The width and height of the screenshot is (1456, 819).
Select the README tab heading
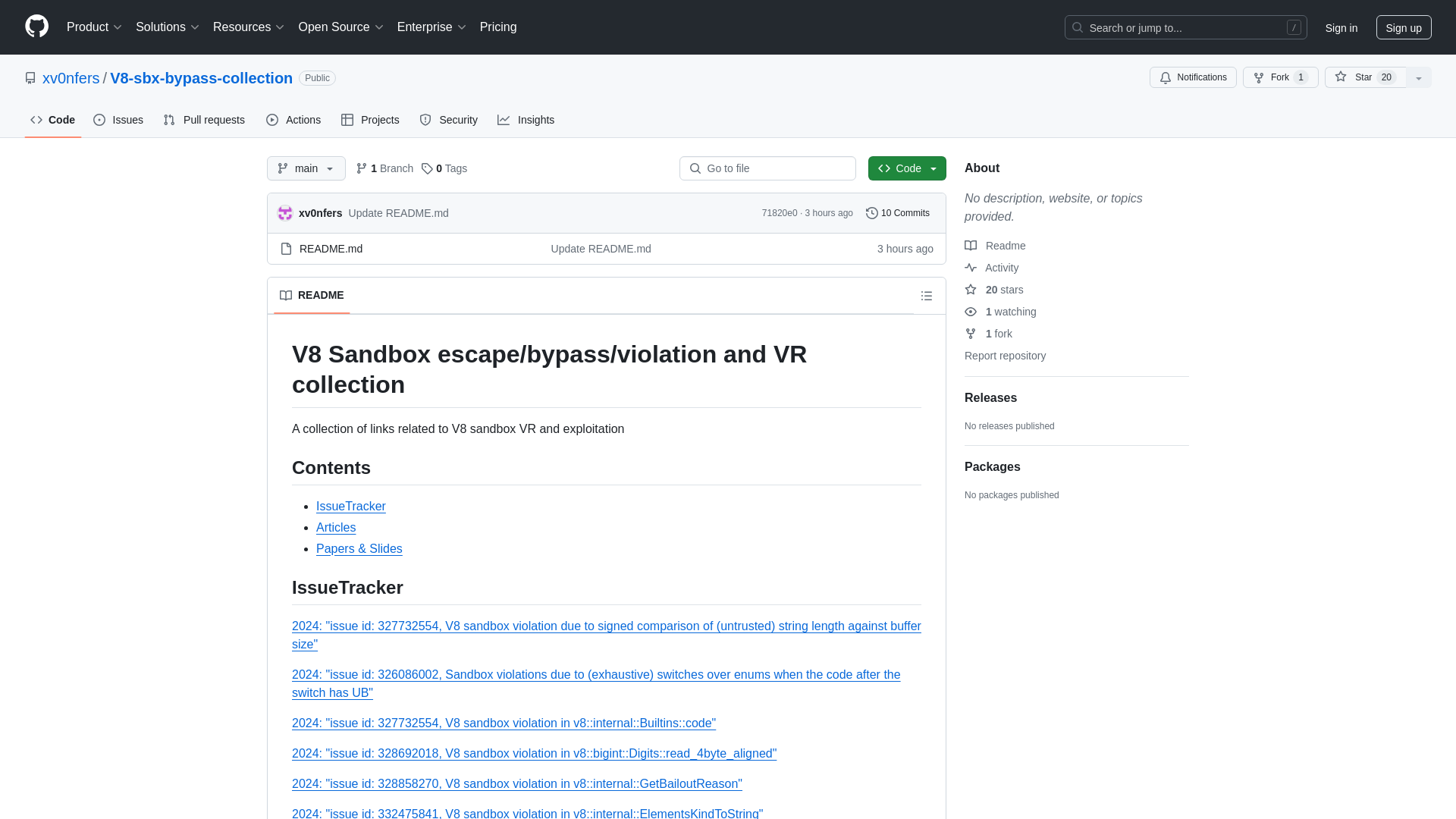tap(312, 295)
